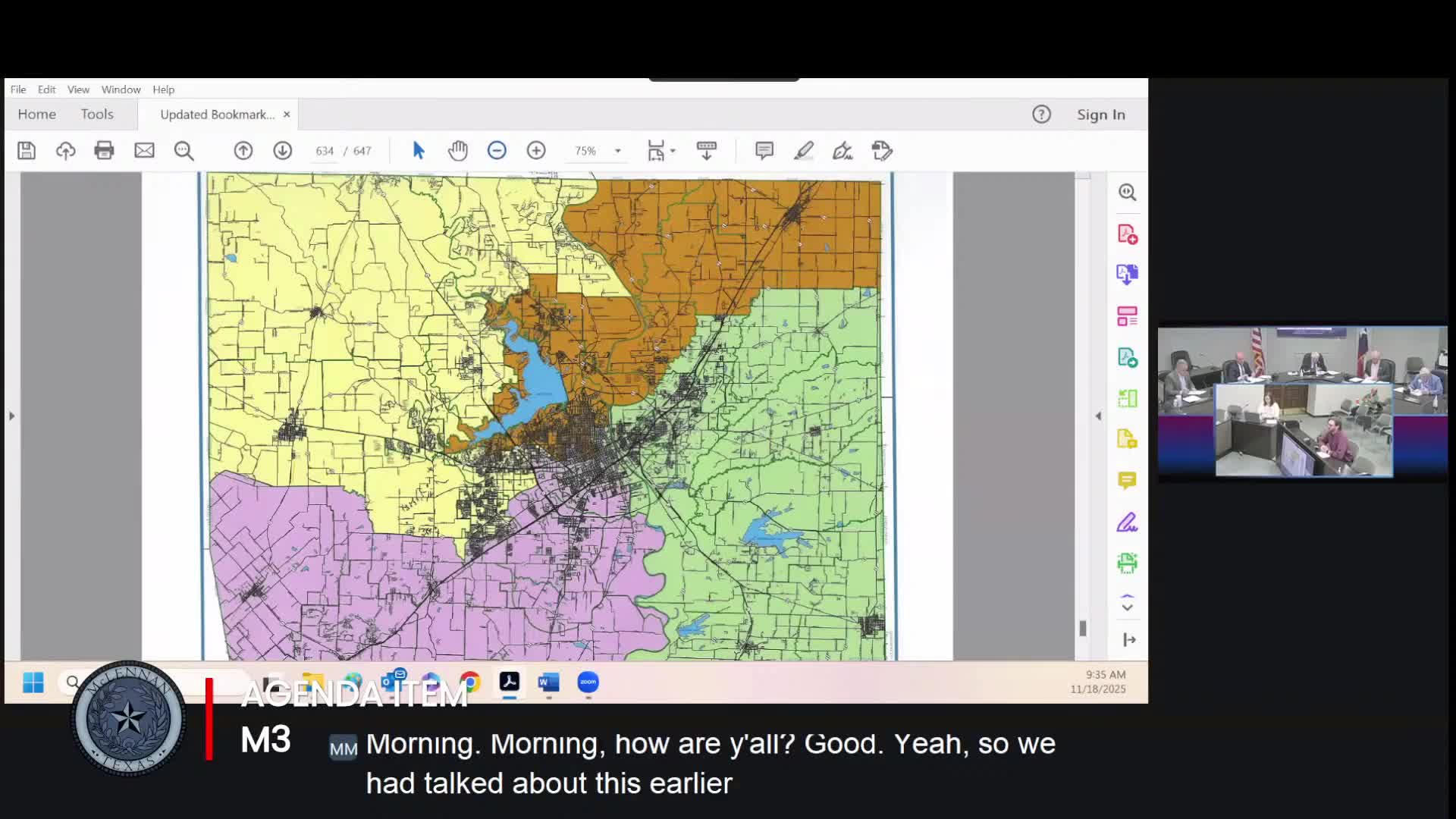
Task: Click the Sign In link
Action: (x=1100, y=115)
